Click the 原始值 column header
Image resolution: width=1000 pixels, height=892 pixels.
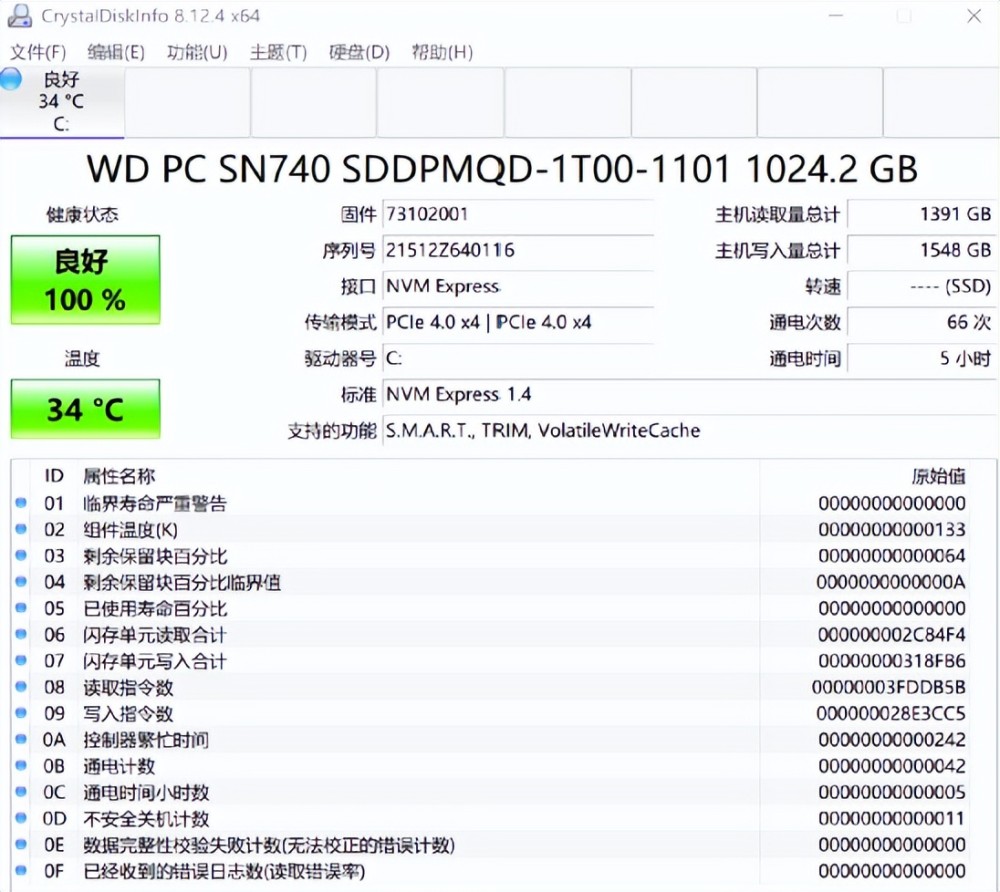coord(938,476)
